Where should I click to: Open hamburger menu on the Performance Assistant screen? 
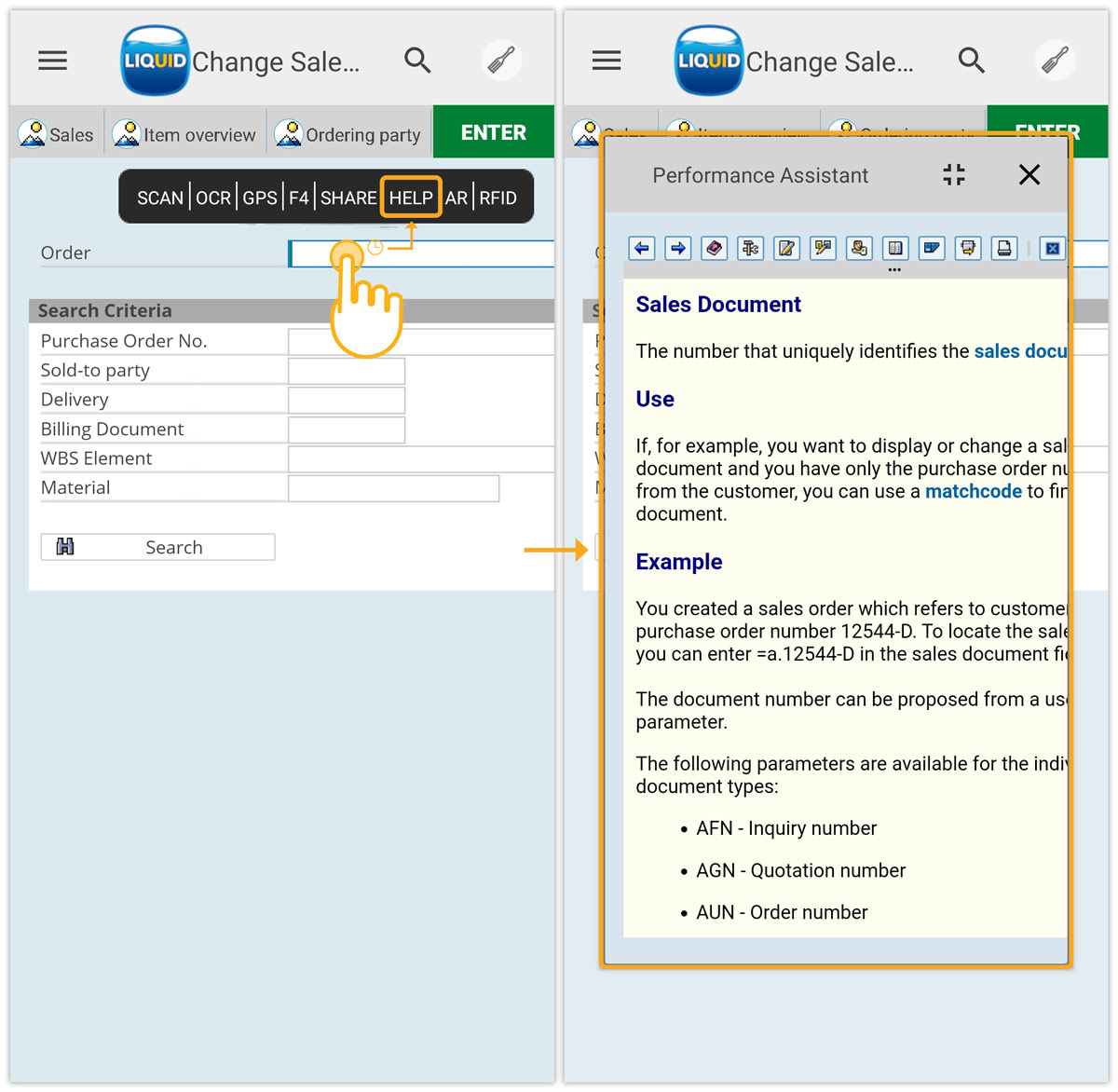(x=607, y=61)
